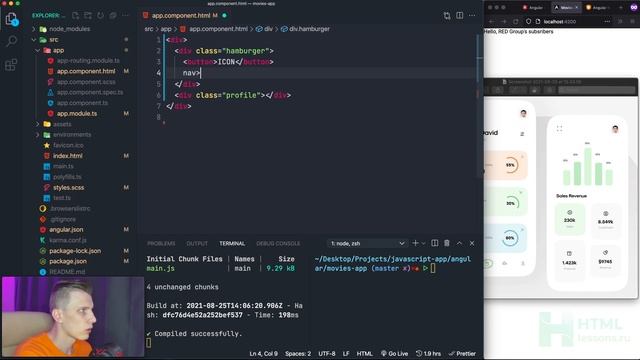The image size is (640, 360).
Task: Select the app.component.html editor tab
Action: coord(185,16)
